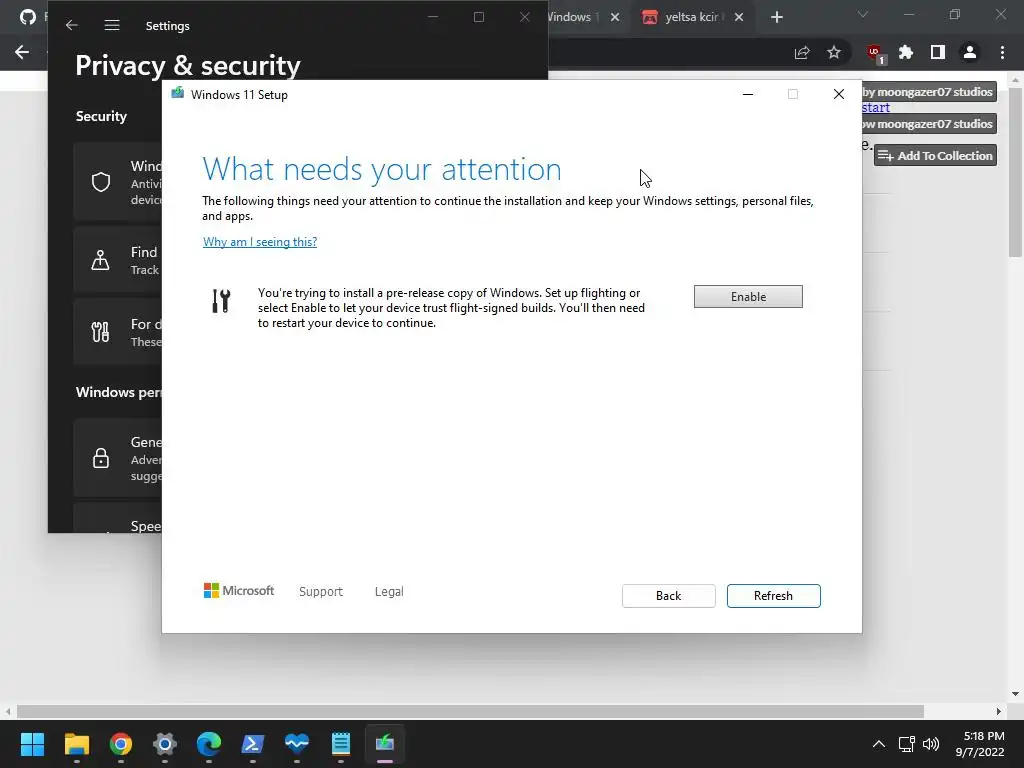
Task: Open the blue heartbeat app on taskbar
Action: point(296,744)
